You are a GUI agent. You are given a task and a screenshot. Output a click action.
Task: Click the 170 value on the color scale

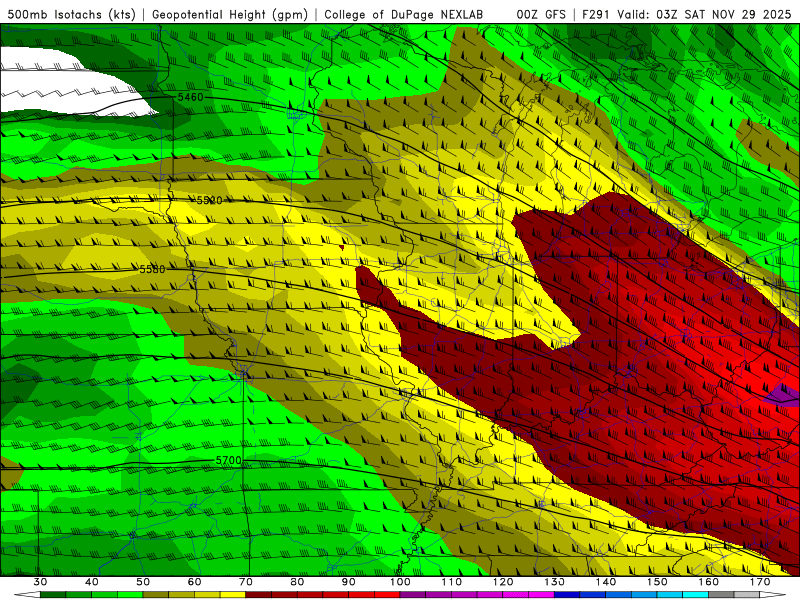[761, 582]
